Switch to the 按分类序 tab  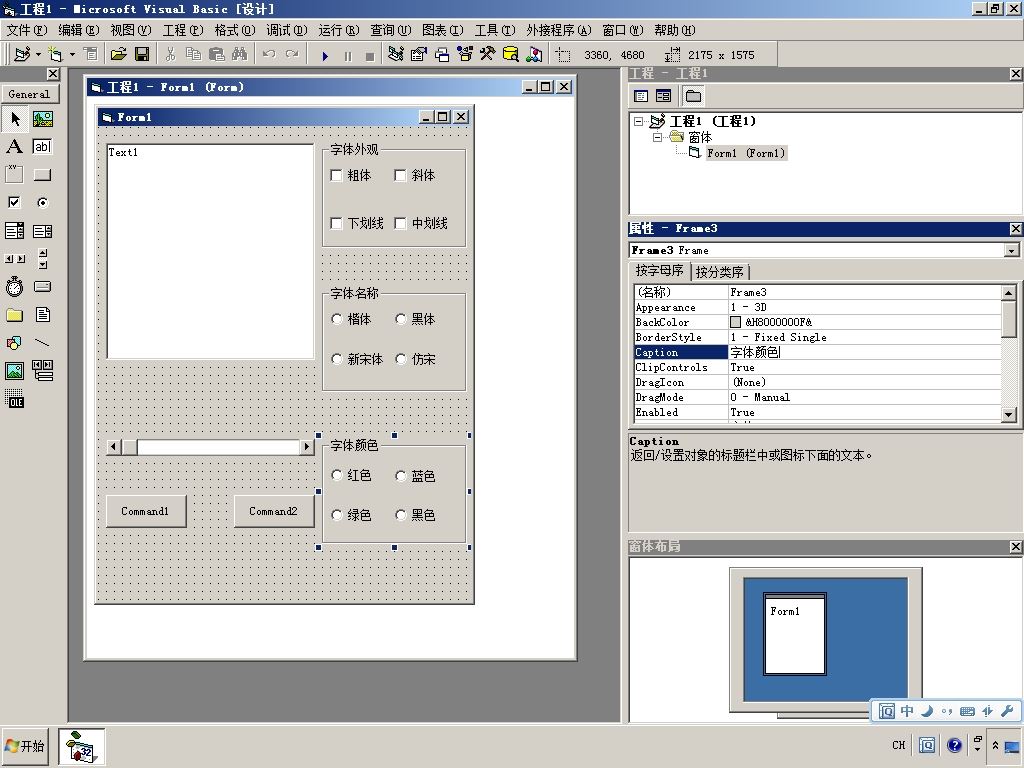[720, 272]
